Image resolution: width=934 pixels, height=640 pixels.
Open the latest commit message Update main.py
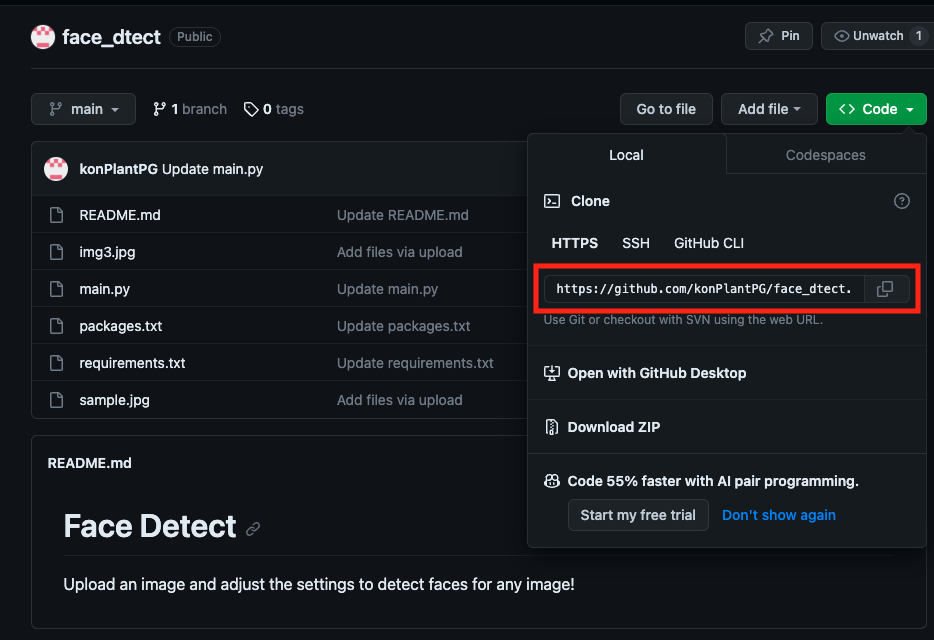[x=213, y=169]
